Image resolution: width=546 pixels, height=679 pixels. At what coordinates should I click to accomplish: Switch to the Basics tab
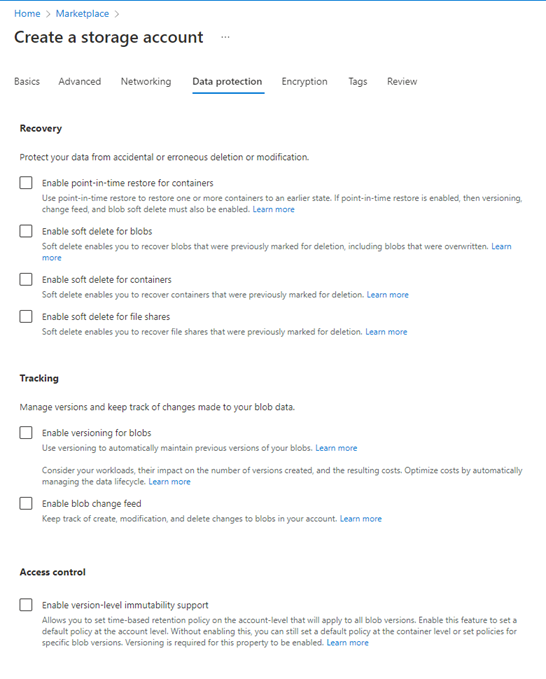[x=27, y=81]
